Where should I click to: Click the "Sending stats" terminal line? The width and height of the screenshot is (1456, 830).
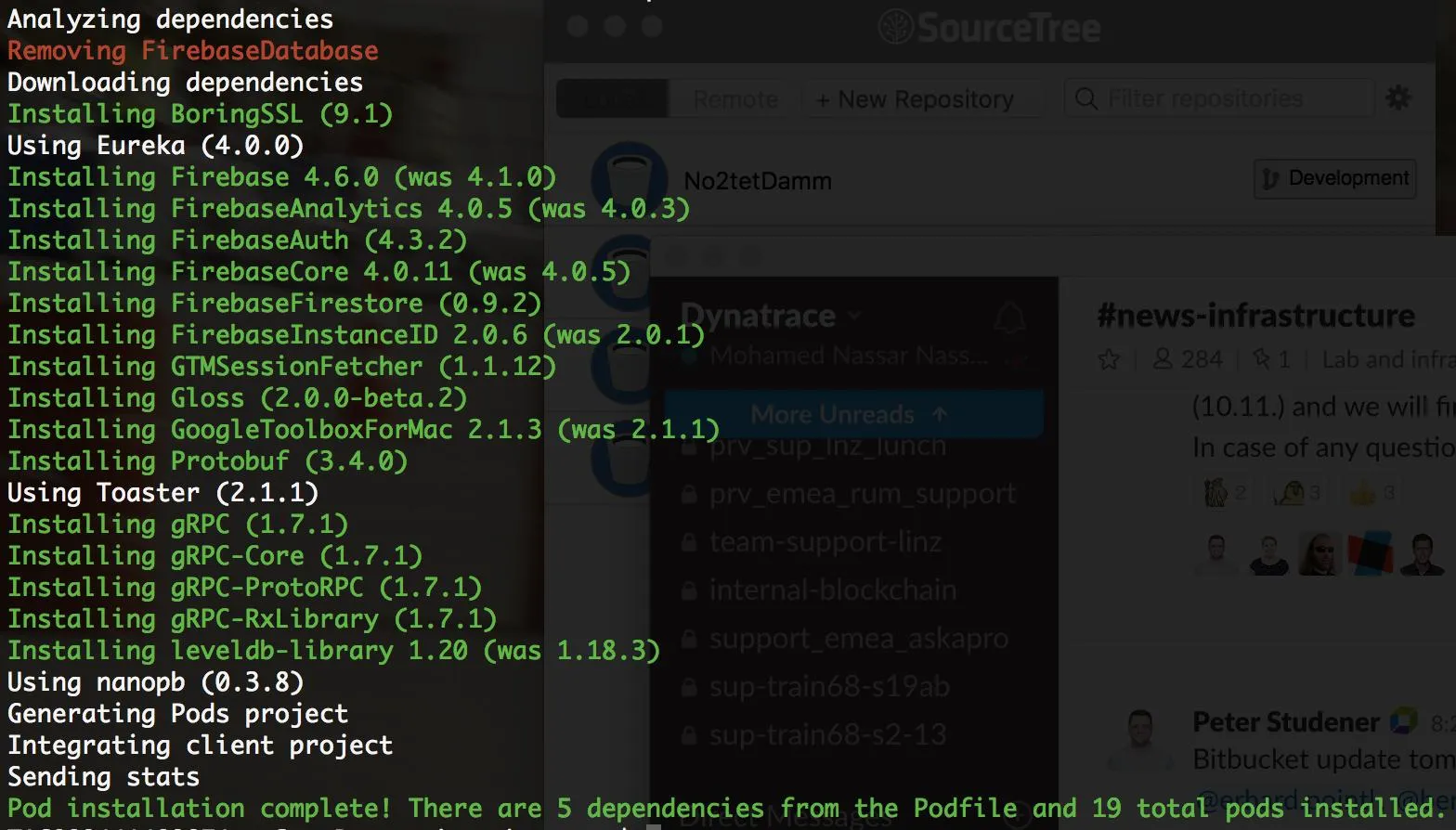103,777
